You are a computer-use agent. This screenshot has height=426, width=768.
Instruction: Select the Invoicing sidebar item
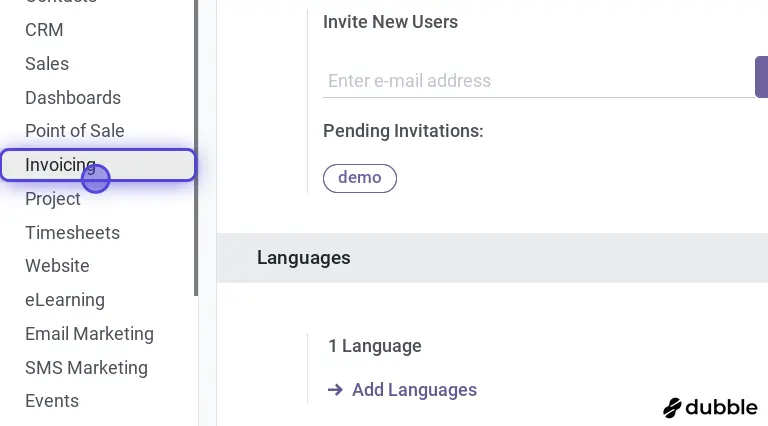(x=61, y=165)
